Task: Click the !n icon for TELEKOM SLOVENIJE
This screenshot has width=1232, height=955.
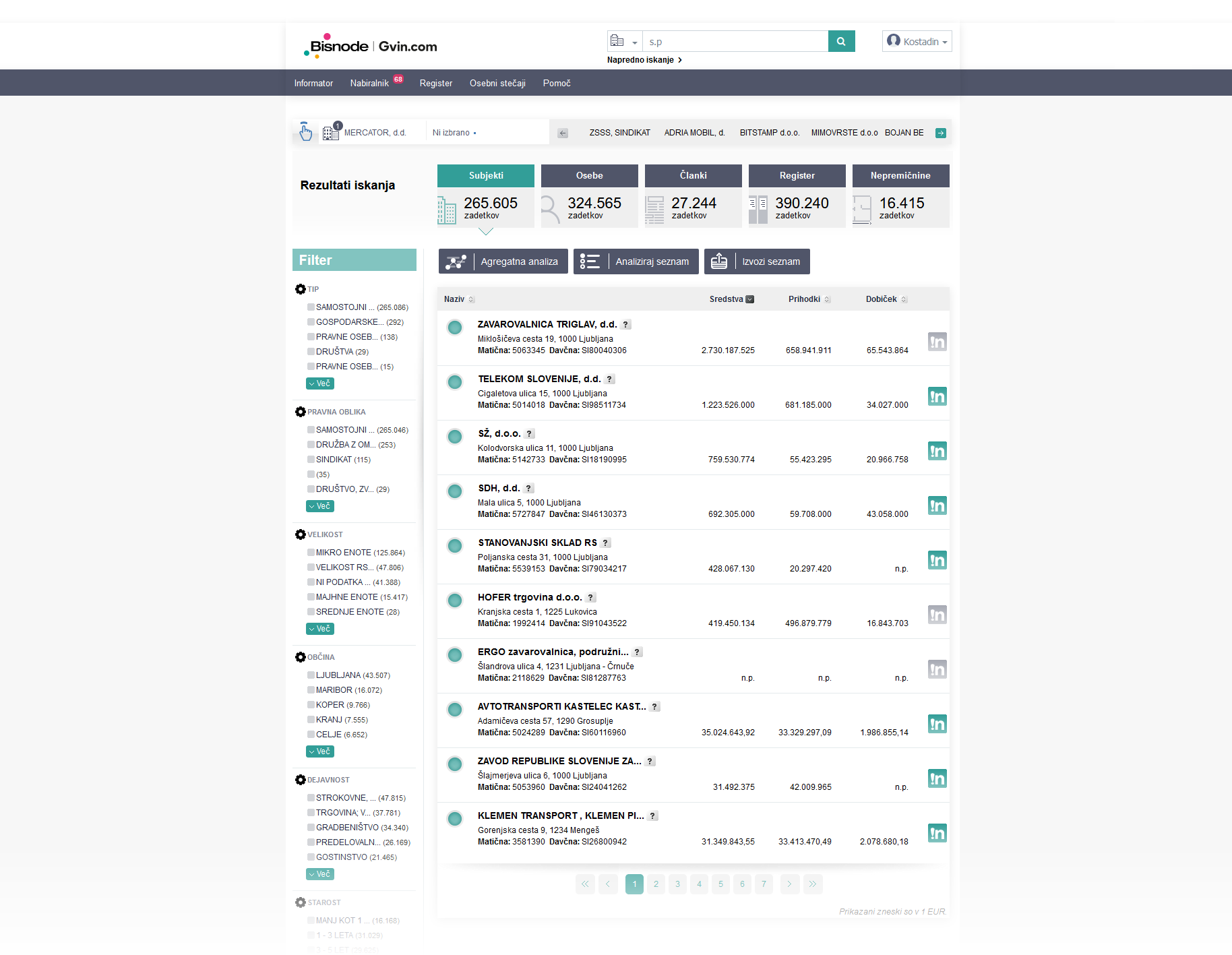Action: pos(937,396)
